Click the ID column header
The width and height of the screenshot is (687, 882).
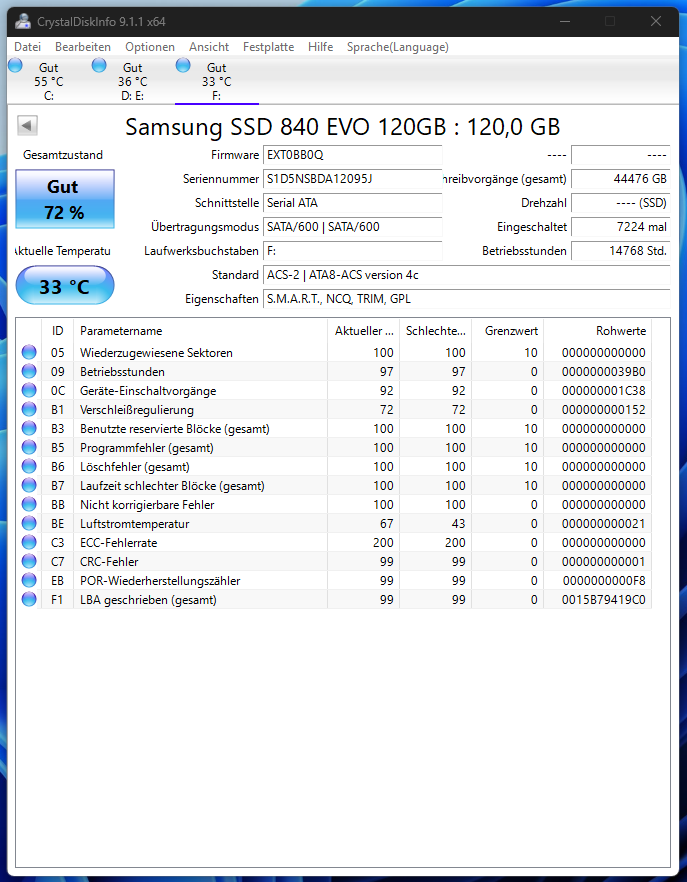coord(57,331)
